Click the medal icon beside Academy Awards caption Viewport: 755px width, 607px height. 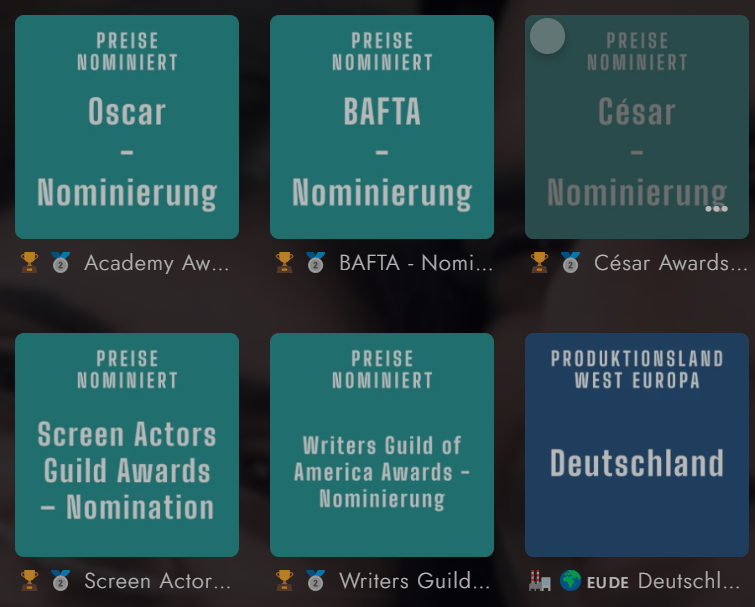[60, 263]
